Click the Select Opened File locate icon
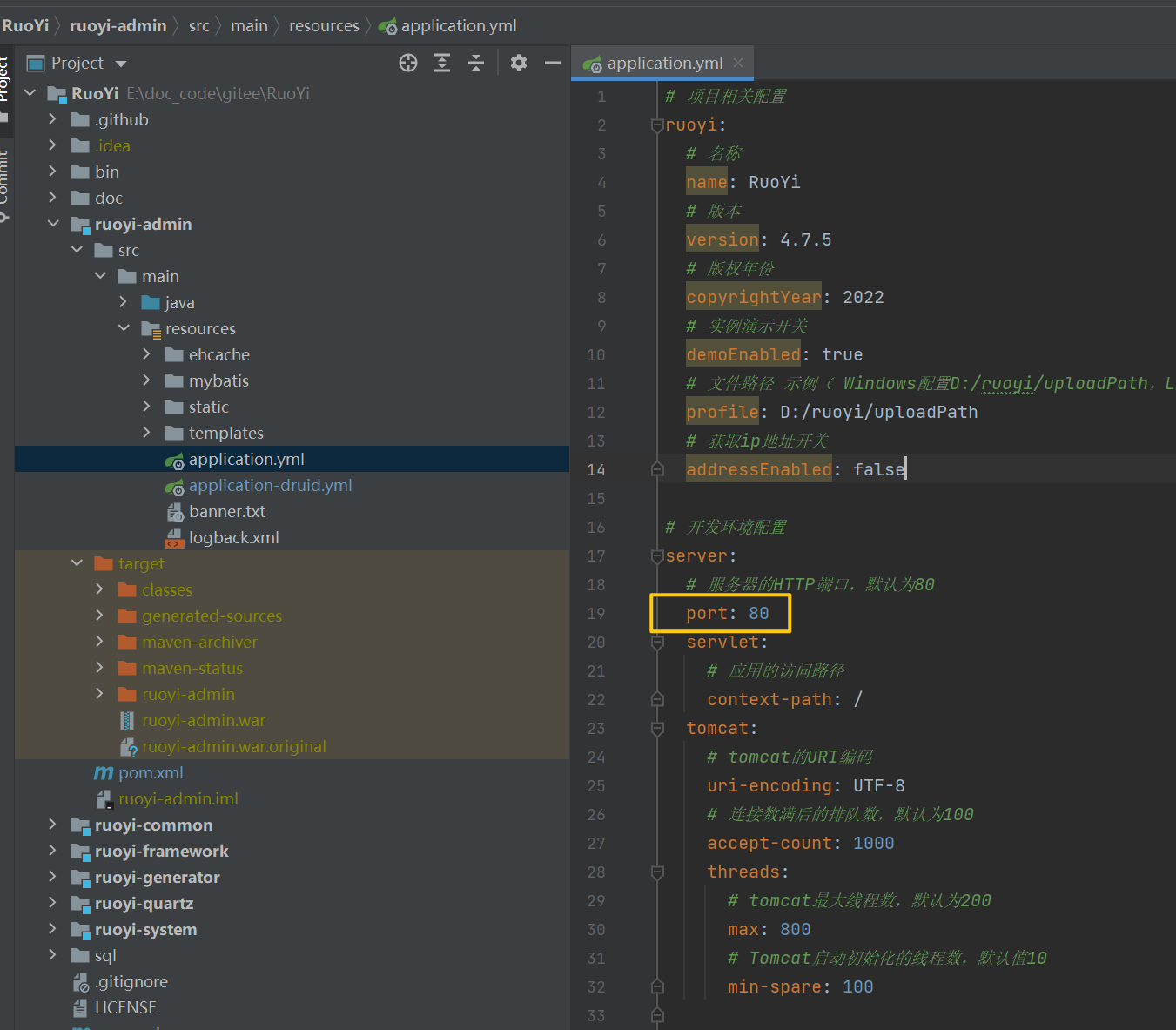 pos(408,63)
